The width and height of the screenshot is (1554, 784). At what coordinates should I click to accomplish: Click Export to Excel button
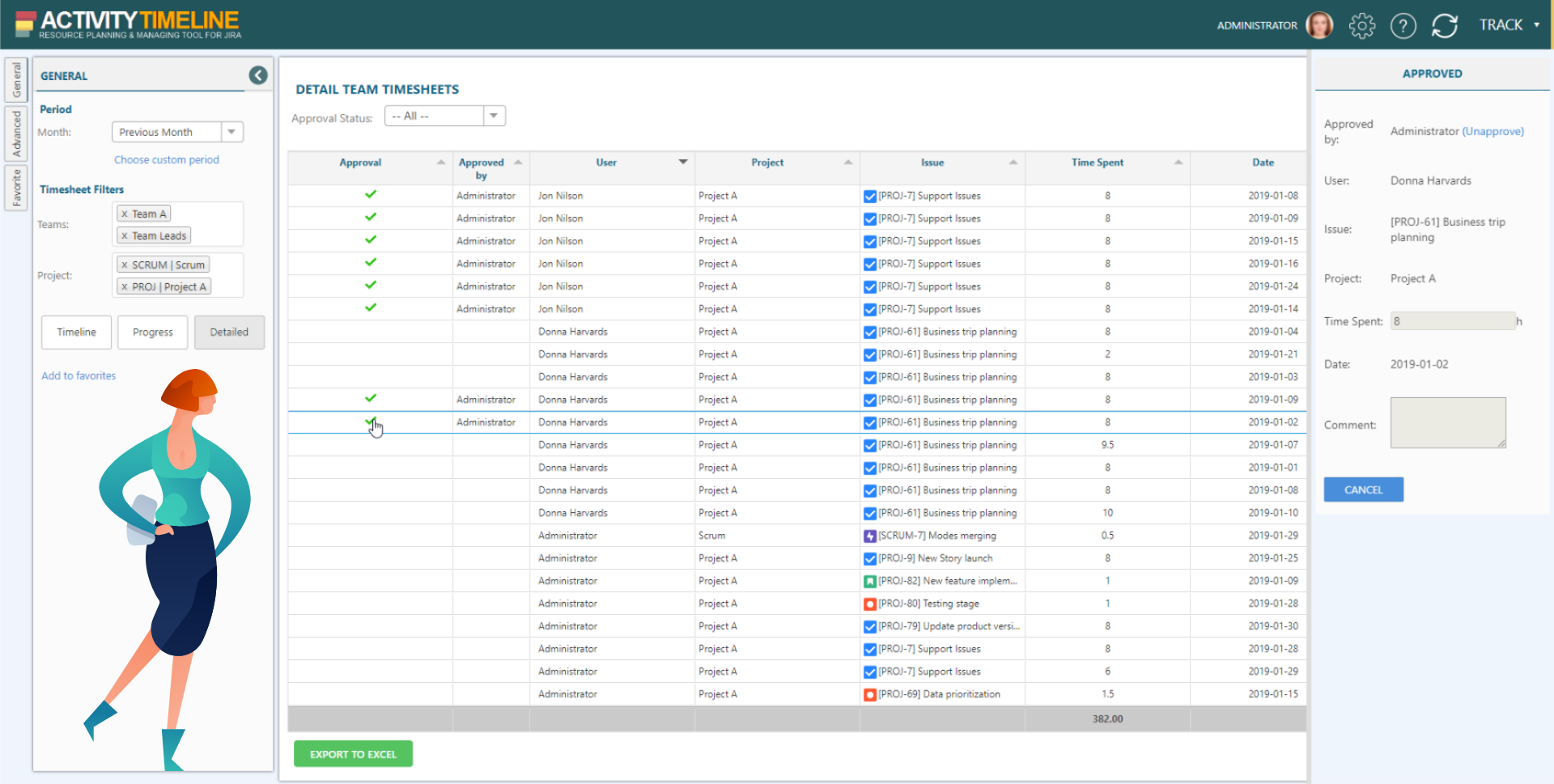(353, 754)
